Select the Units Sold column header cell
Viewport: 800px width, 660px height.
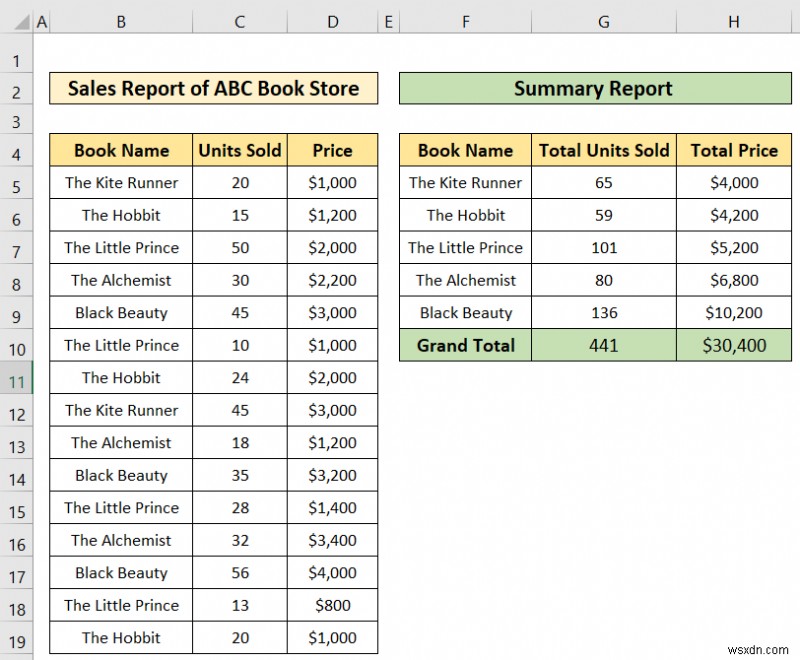tap(239, 150)
